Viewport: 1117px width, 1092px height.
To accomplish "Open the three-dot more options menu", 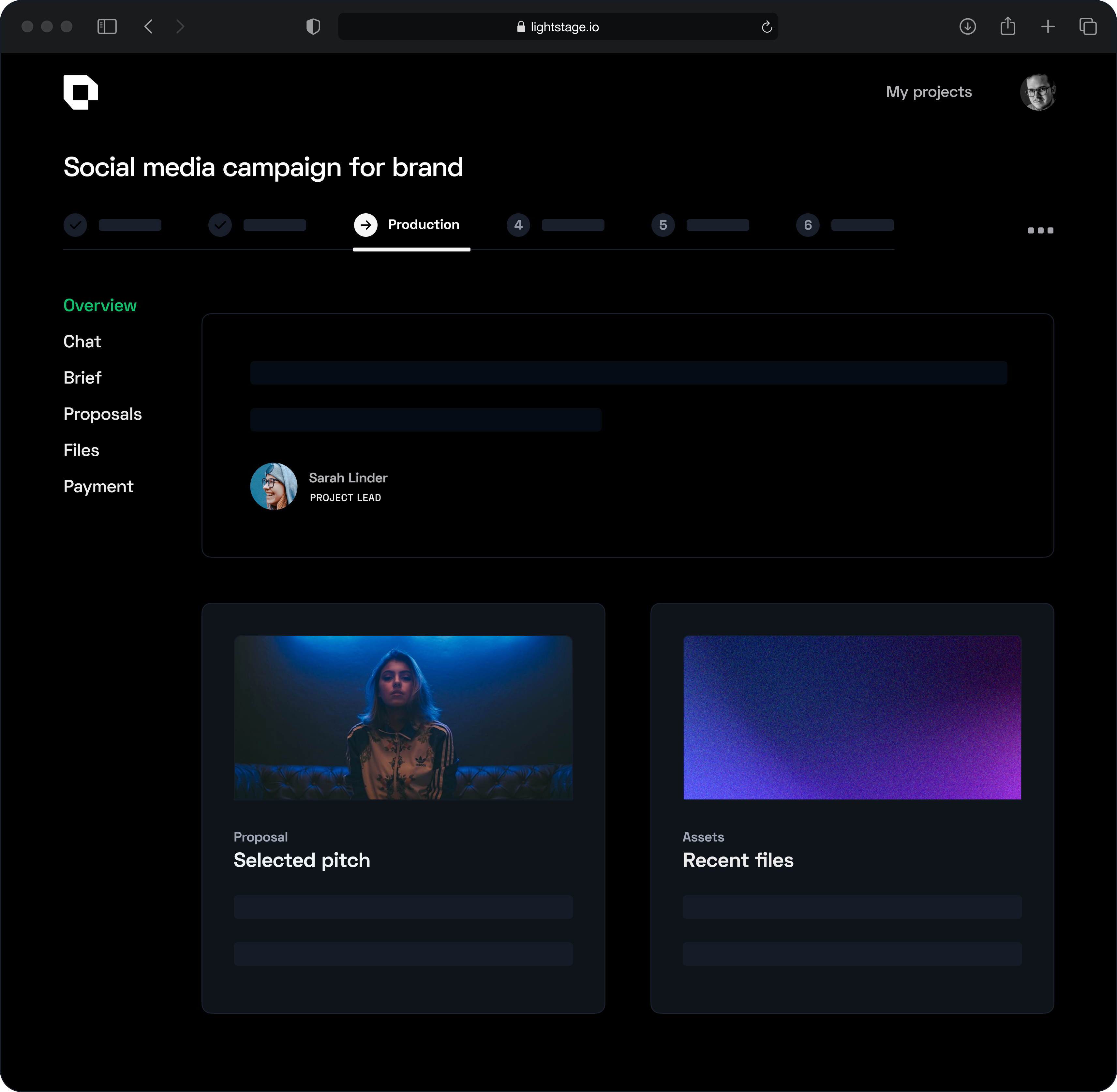I will pyautogui.click(x=1040, y=230).
